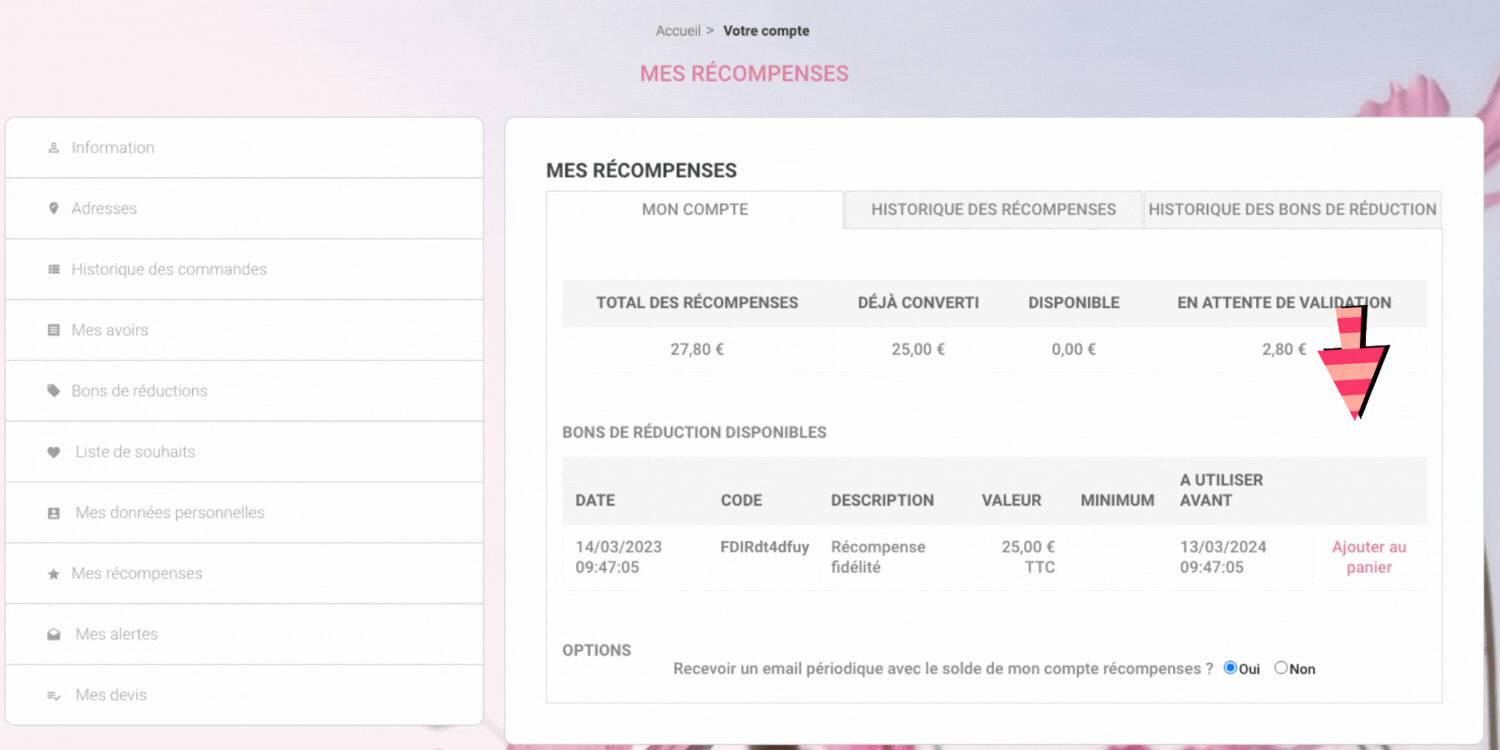This screenshot has height=750, width=1500.
Task: Open Information in the account sidebar
Action: click(244, 148)
